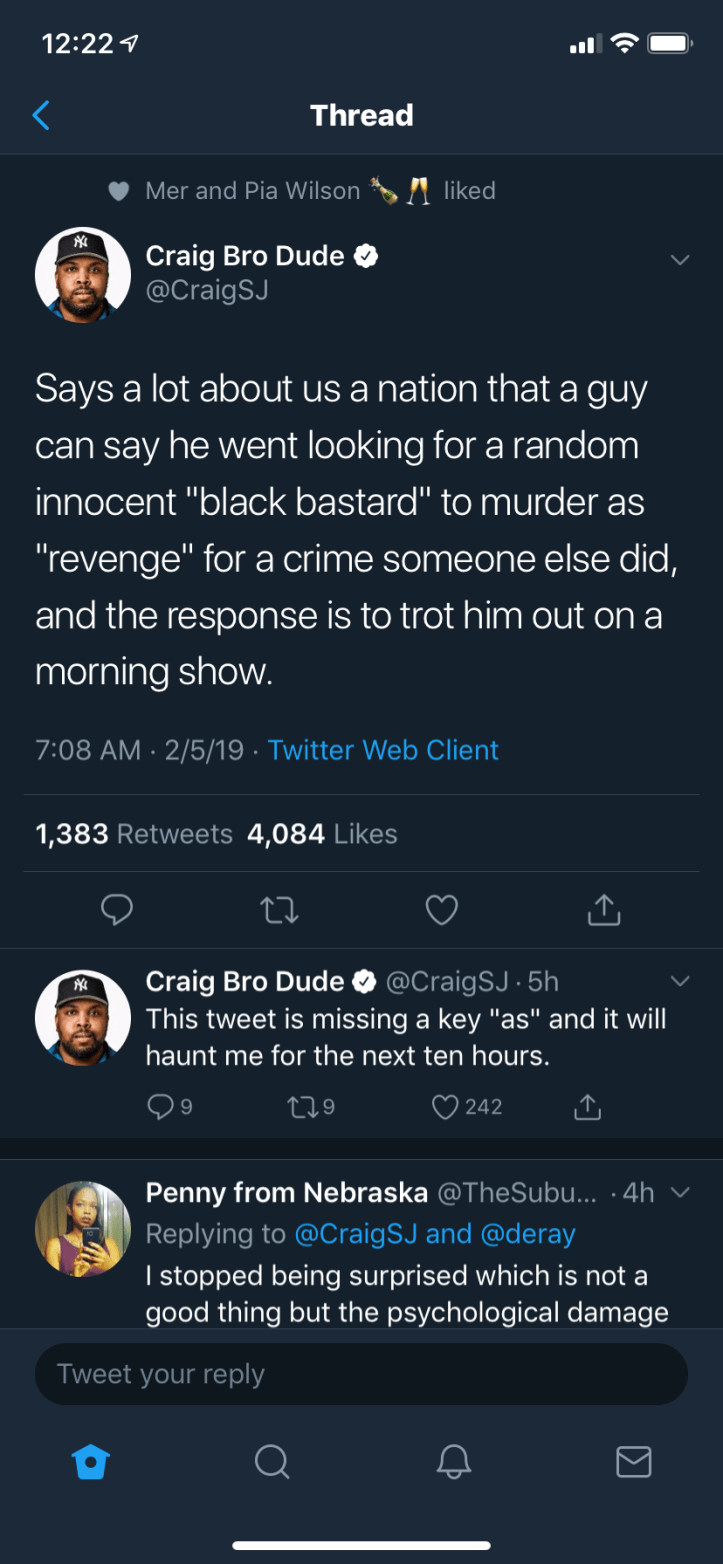Expand options on Penny from Nebraska's tweet

click(680, 1192)
